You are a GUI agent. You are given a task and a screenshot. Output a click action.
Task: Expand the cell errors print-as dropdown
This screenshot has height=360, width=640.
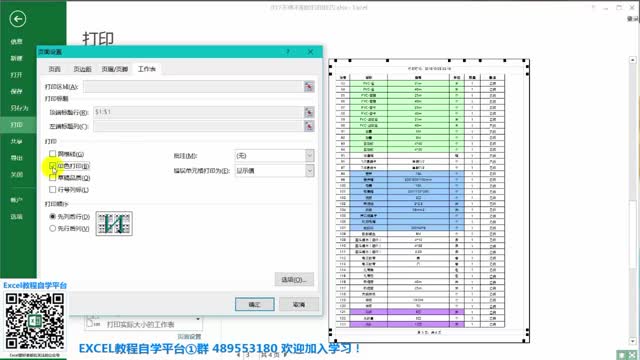coord(275,171)
